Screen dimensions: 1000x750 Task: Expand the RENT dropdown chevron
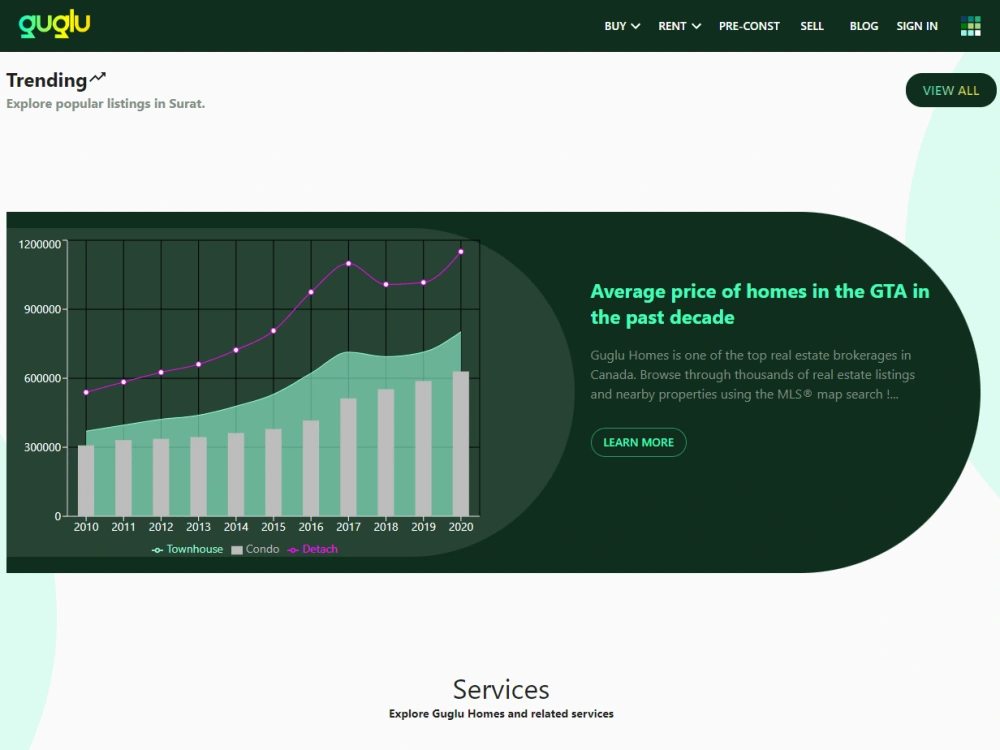click(x=696, y=26)
